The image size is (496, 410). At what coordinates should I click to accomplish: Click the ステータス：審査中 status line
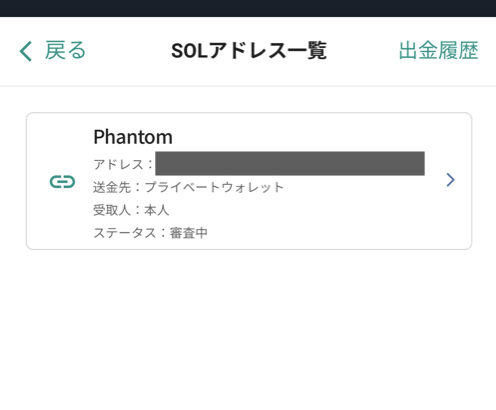150,233
